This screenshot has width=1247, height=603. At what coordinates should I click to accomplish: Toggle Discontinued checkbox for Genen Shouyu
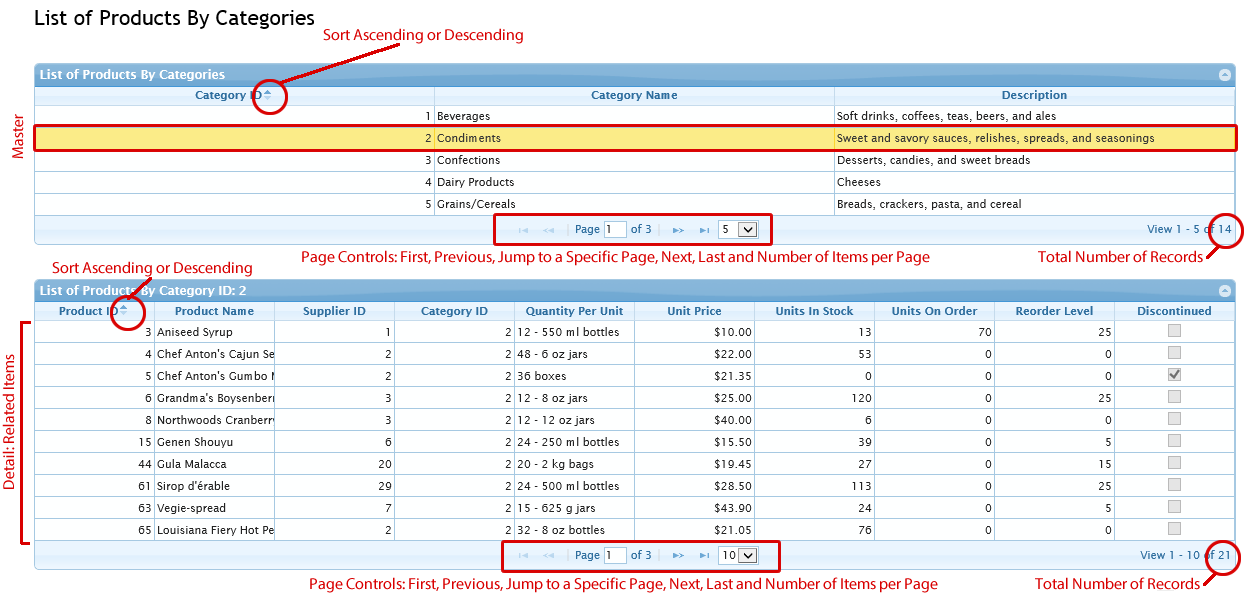point(1174,441)
